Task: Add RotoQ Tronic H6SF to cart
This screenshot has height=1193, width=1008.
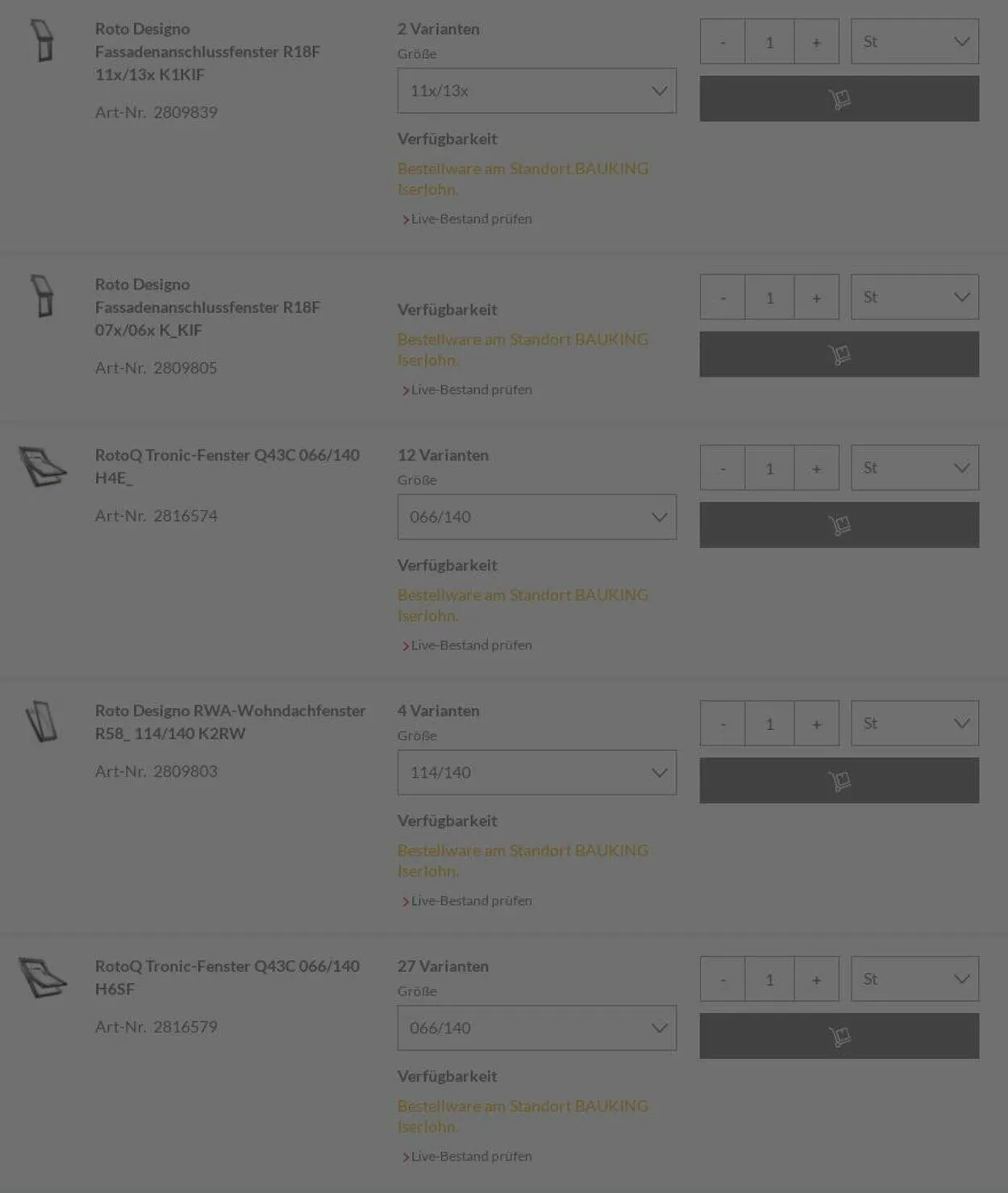Action: (x=839, y=1036)
